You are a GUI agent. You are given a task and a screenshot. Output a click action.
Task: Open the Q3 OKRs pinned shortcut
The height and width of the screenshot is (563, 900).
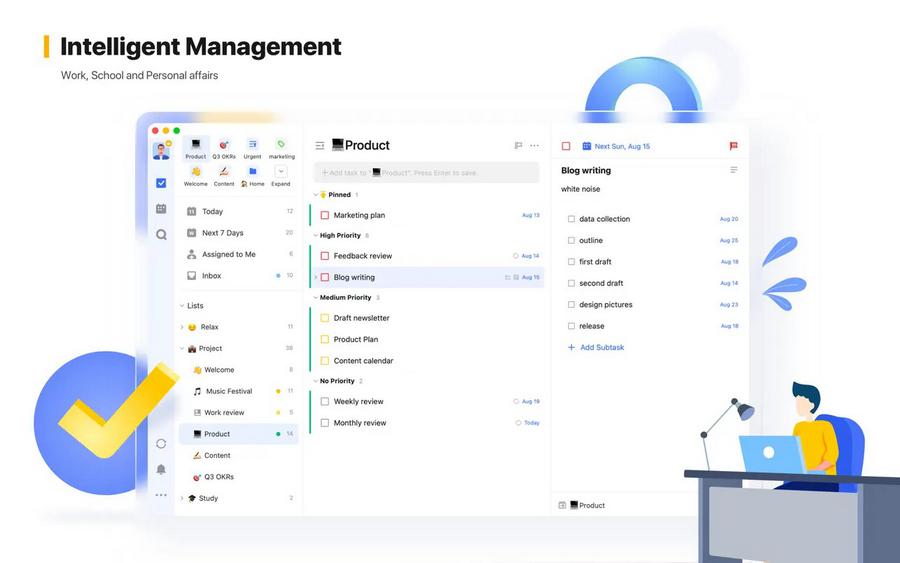pos(224,149)
